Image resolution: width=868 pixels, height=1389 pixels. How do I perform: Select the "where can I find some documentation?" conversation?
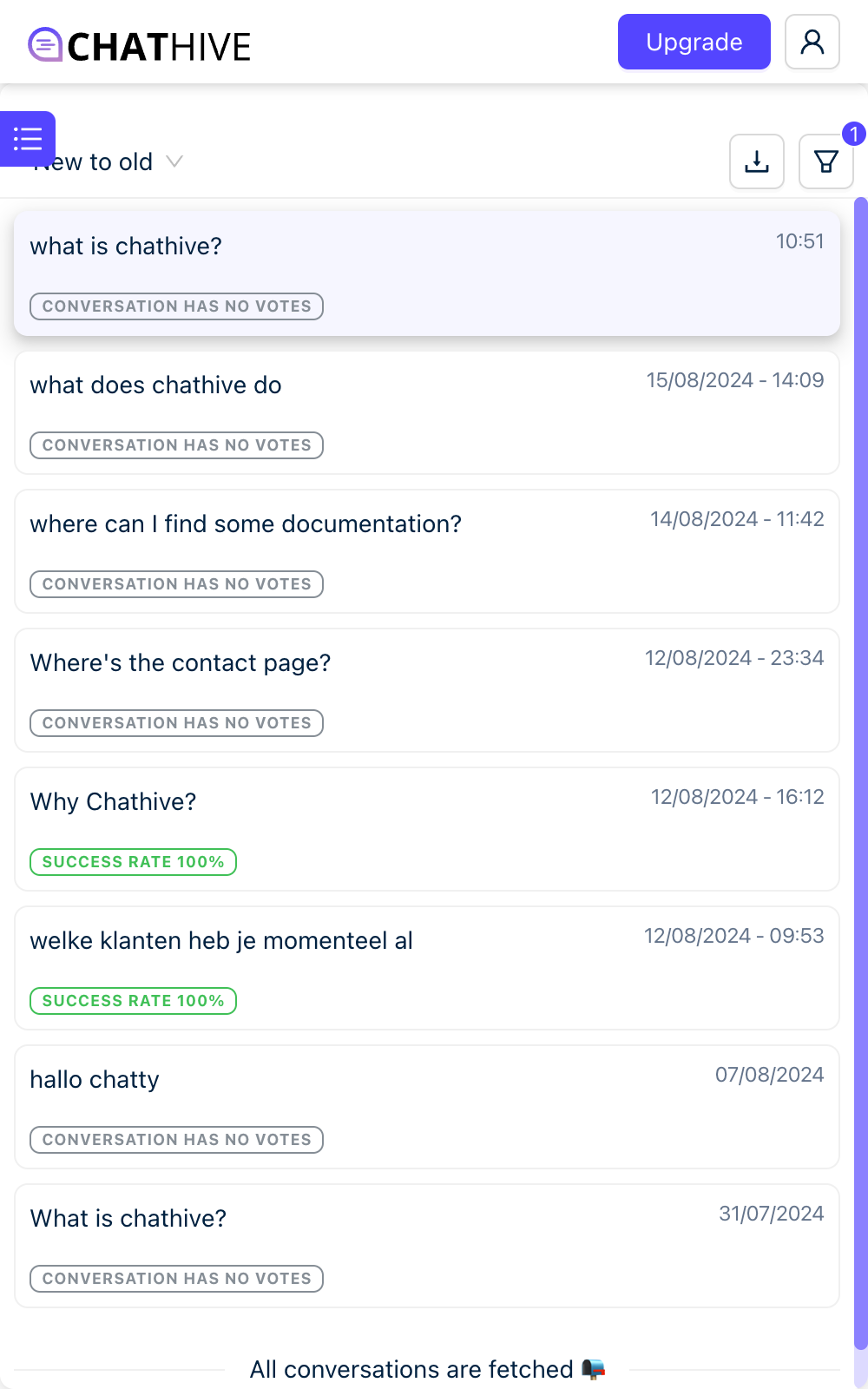[x=426, y=551]
